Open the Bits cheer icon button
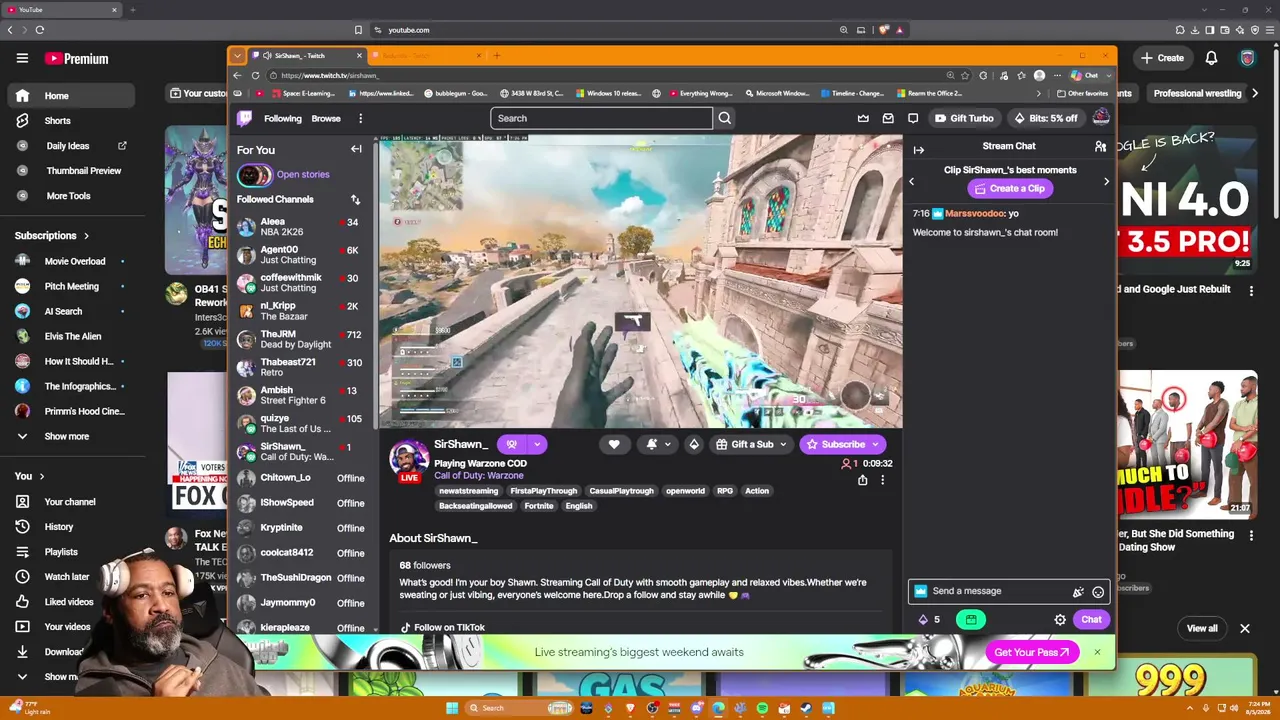 (694, 444)
